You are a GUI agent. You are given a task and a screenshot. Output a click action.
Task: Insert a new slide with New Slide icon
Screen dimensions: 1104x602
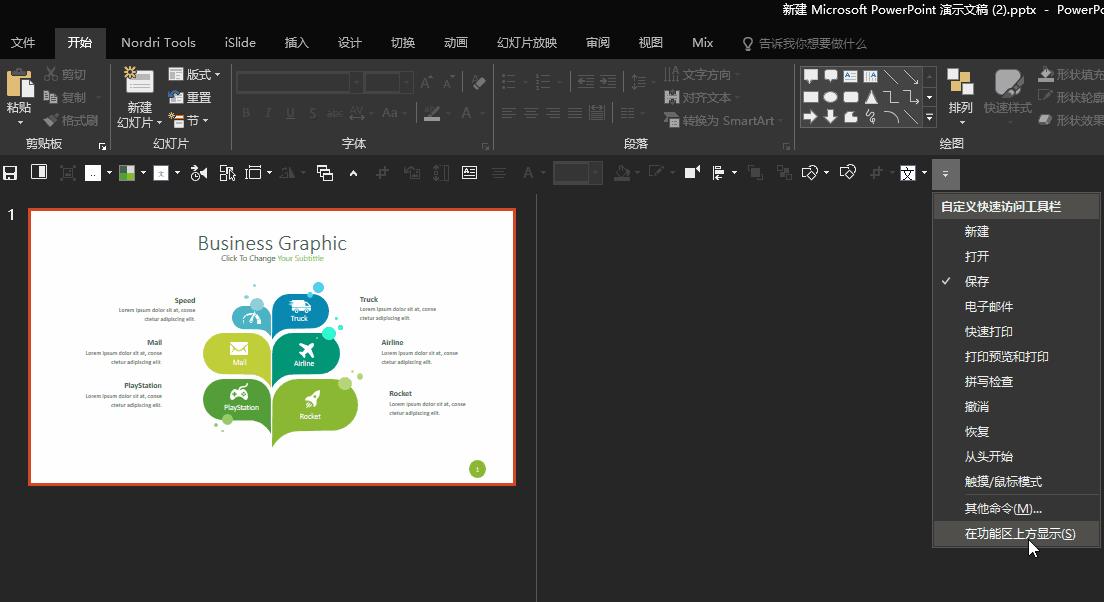138,86
